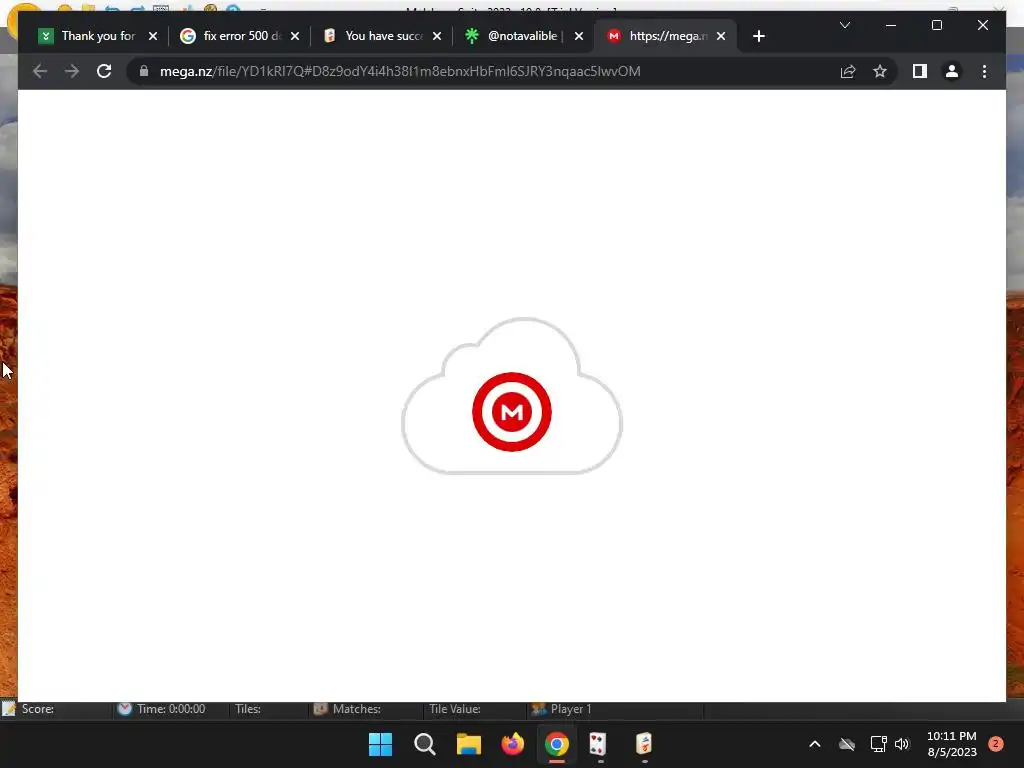Show hidden system tray icons

tap(814, 744)
